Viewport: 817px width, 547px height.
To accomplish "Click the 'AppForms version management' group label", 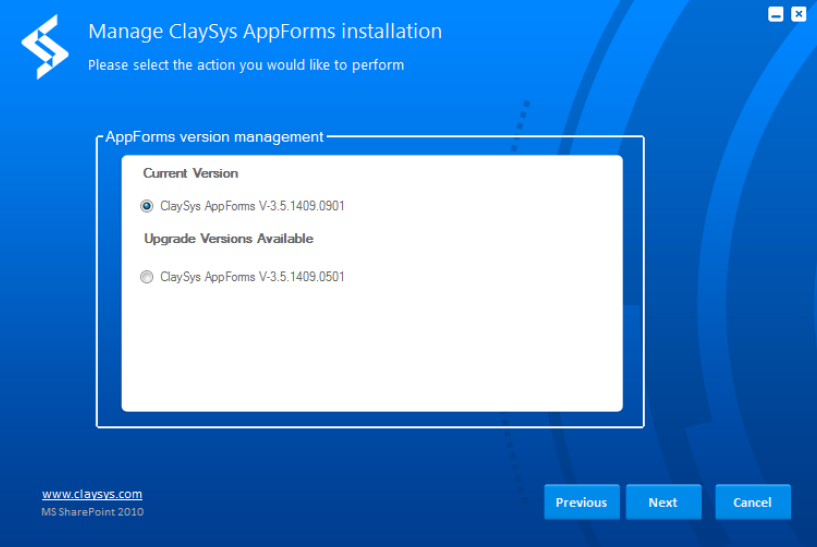I will coord(214,137).
